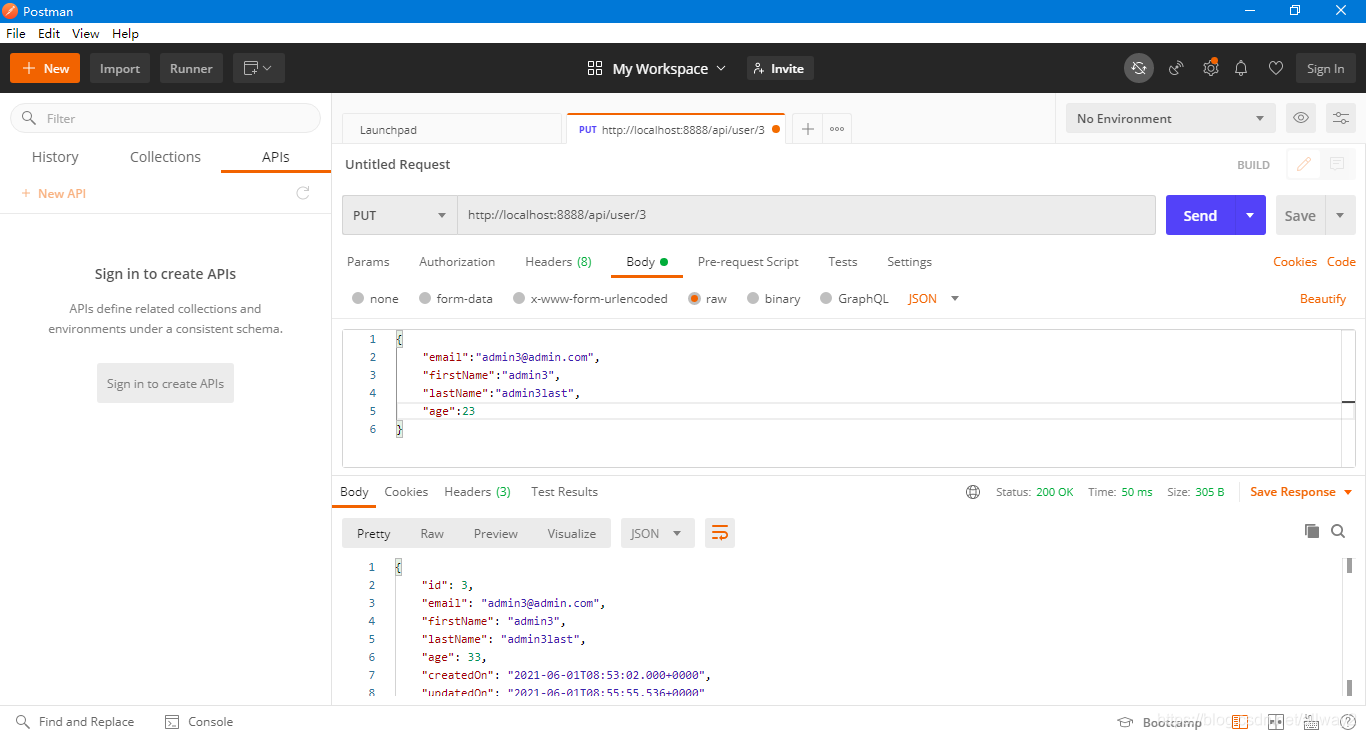Image resolution: width=1366 pixels, height=738 pixels.
Task: Click the heart icon in header
Action: pyautogui.click(x=1275, y=68)
